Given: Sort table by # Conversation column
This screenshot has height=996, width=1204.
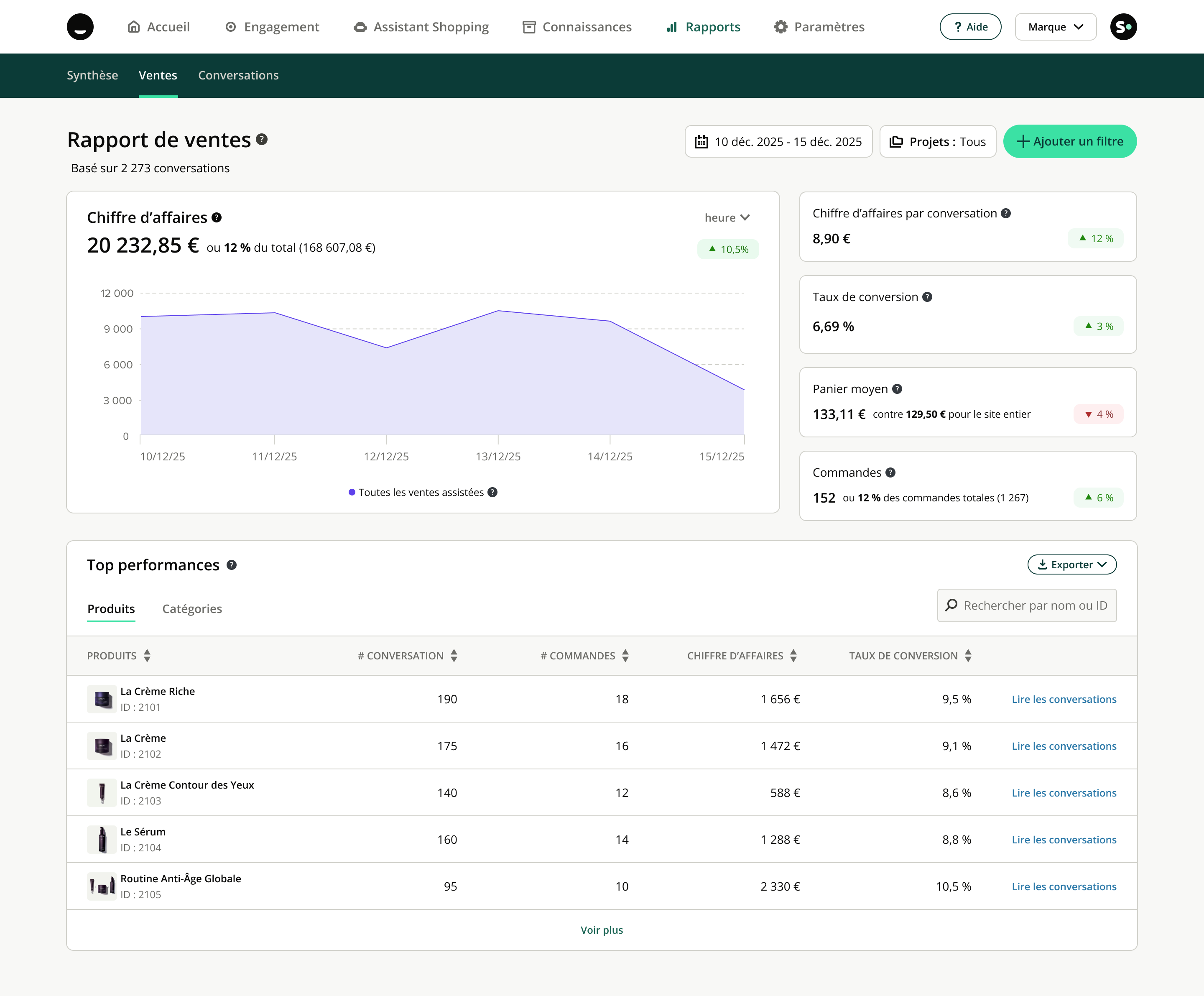Looking at the screenshot, I should (454, 655).
